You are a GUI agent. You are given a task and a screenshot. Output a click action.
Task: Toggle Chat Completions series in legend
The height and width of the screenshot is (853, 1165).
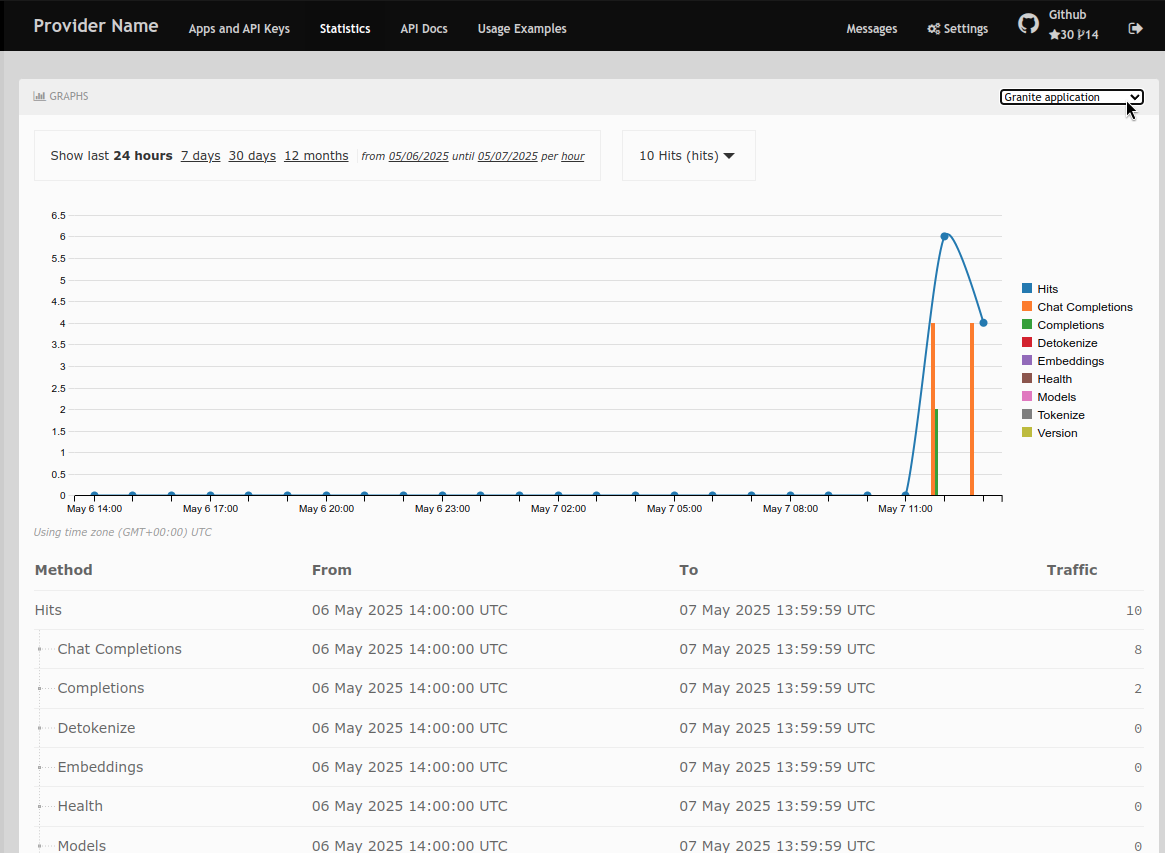tap(1077, 307)
